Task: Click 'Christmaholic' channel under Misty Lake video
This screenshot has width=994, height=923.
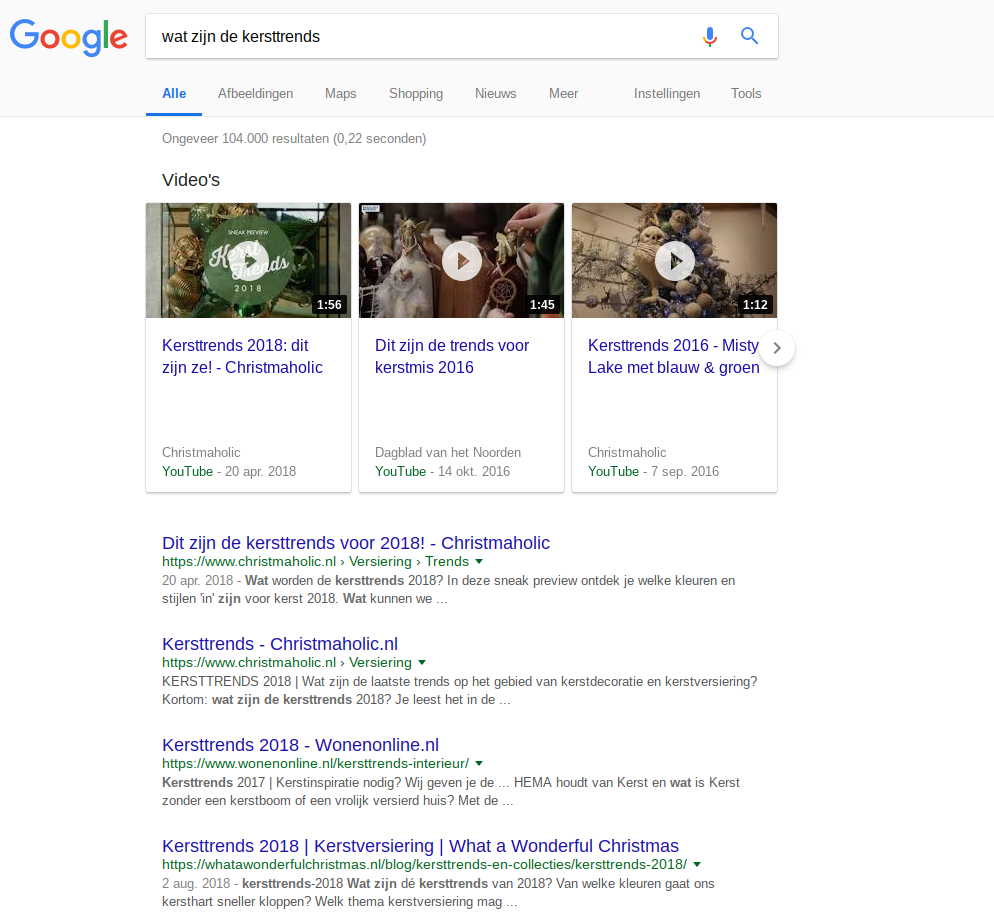Action: pyautogui.click(x=627, y=453)
